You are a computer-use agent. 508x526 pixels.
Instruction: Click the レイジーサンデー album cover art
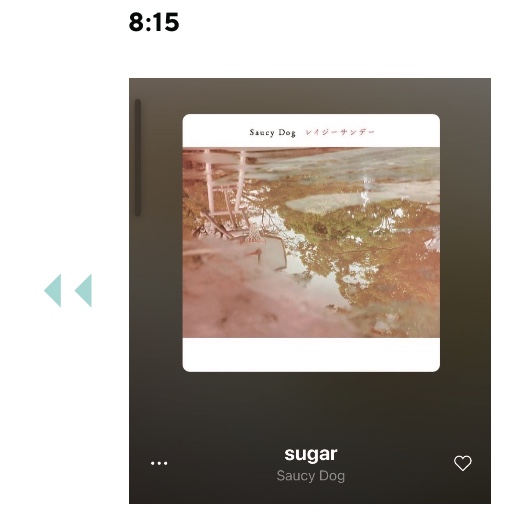click(311, 243)
